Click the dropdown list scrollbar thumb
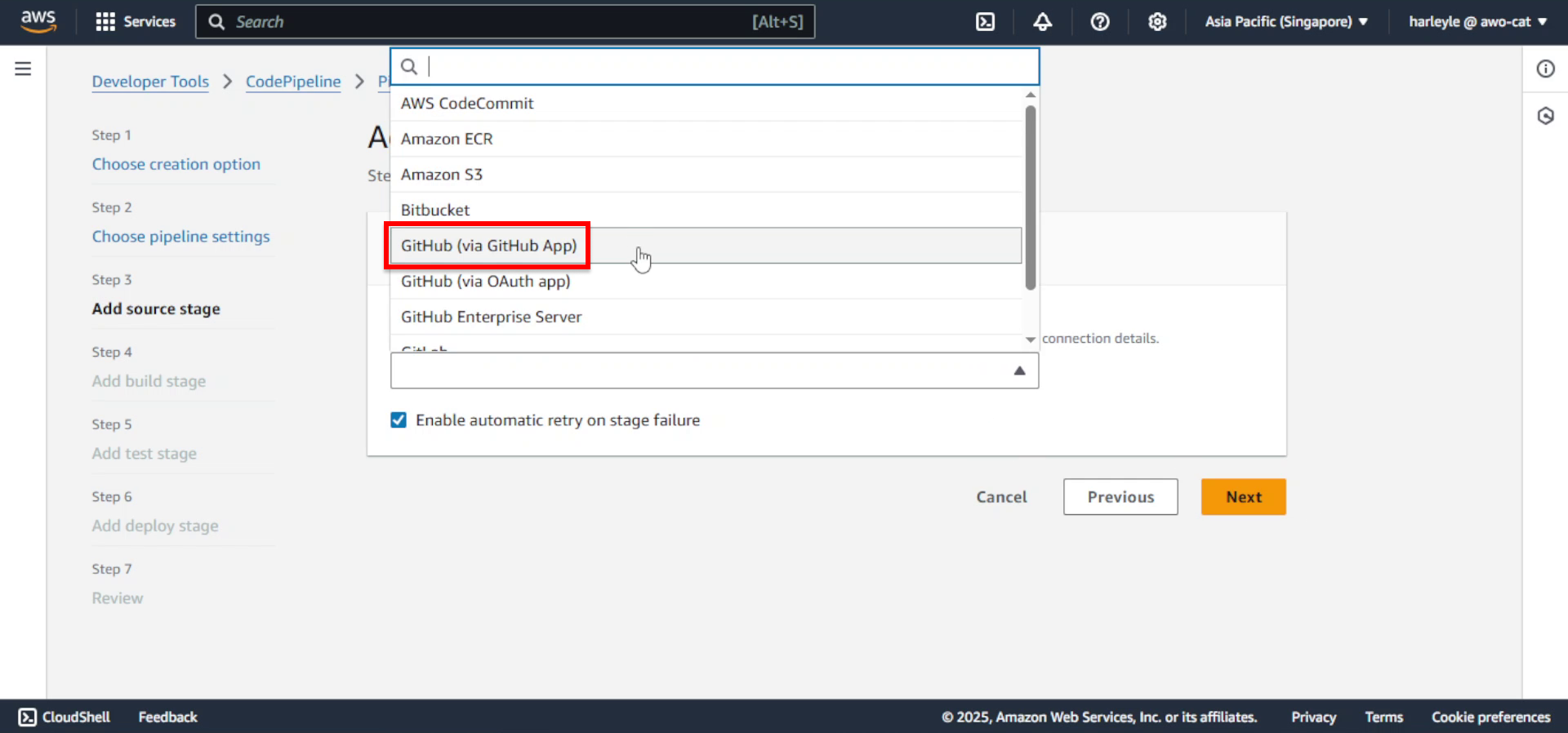1568x733 pixels. (1031, 197)
